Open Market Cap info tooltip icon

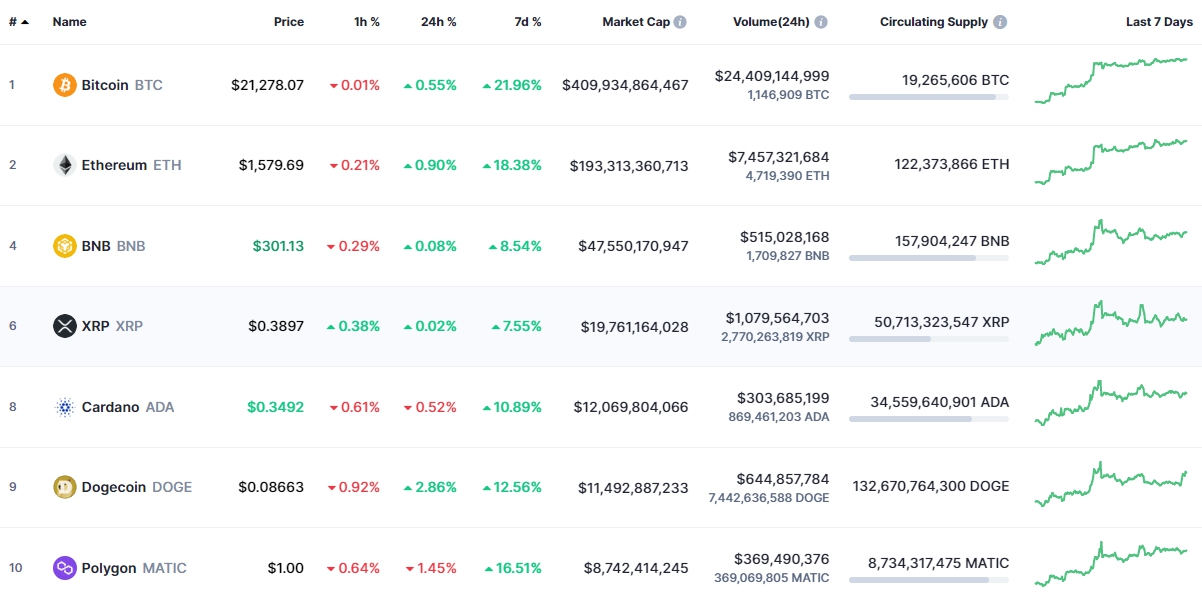pos(680,22)
